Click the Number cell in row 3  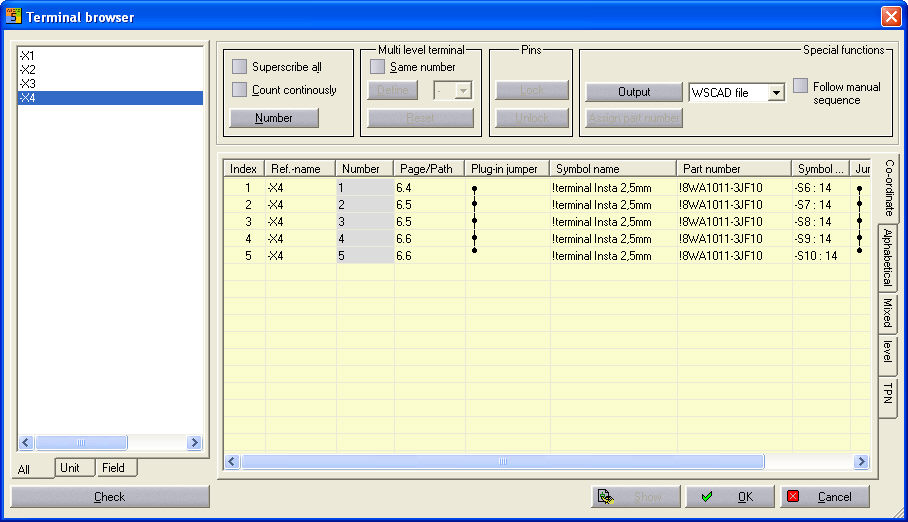pos(365,222)
